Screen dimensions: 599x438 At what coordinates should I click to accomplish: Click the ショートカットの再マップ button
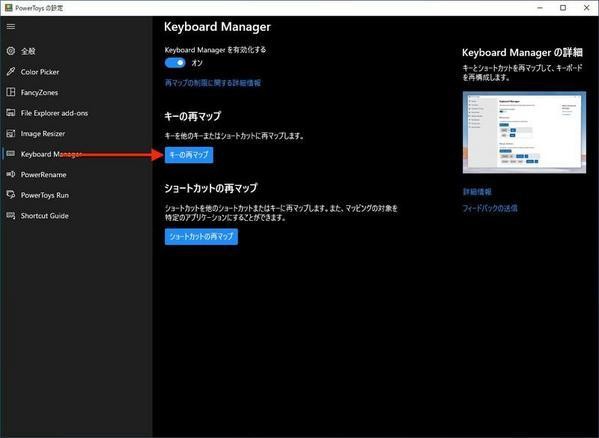[201, 236]
